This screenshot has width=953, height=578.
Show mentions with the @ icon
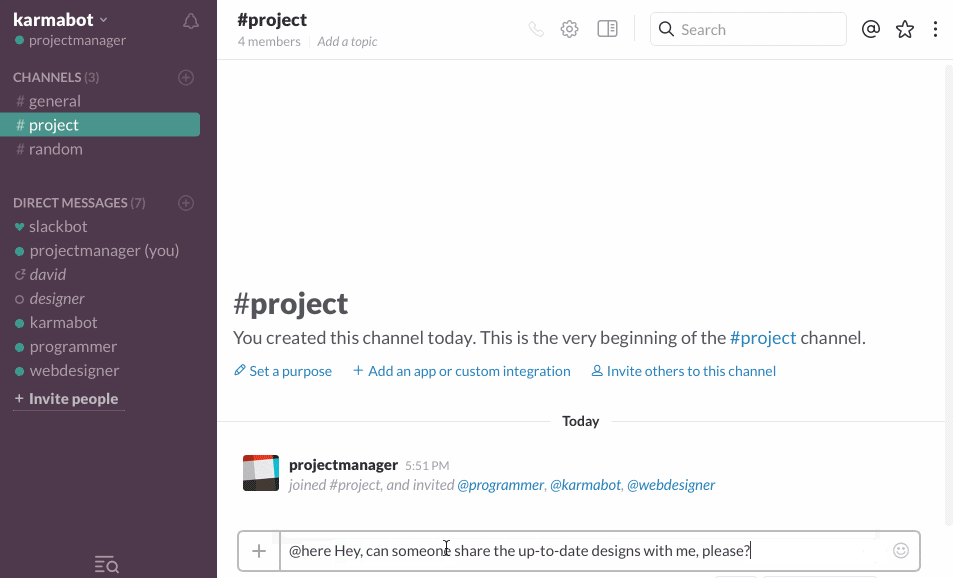pos(871,29)
